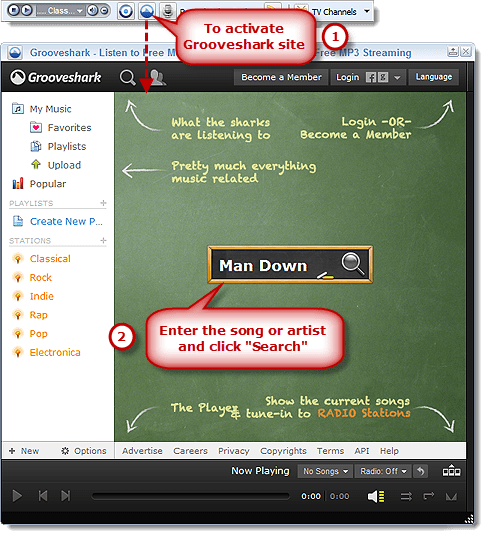Click the TV Channels label in toolbar
The height and width of the screenshot is (555, 500).
click(334, 12)
